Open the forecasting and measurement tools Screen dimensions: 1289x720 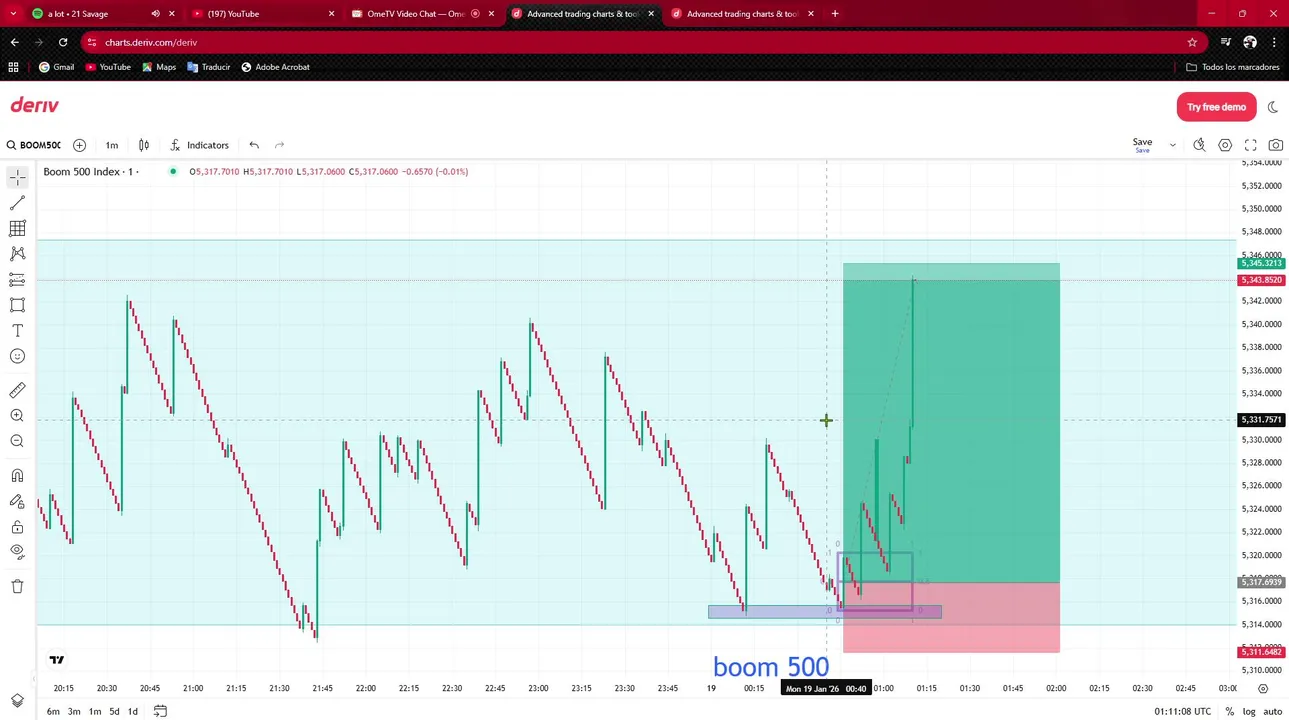(17, 280)
